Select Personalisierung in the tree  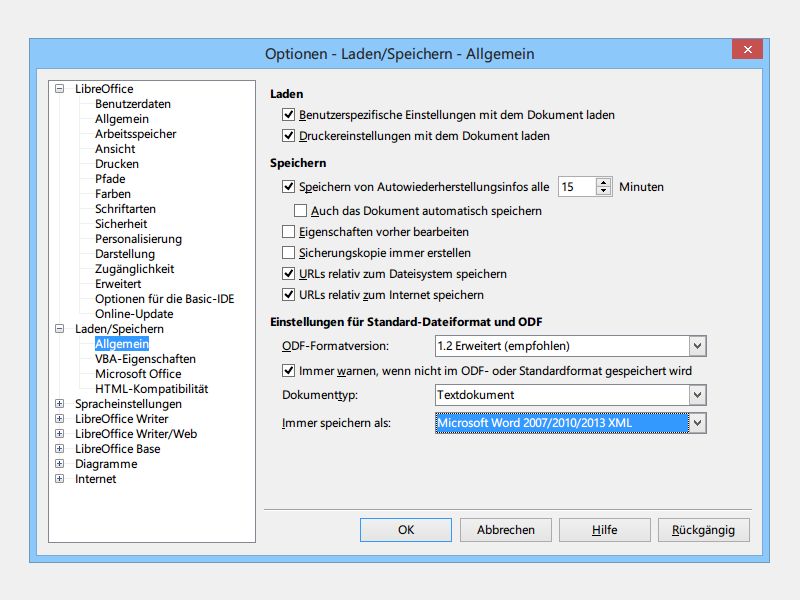(138, 239)
